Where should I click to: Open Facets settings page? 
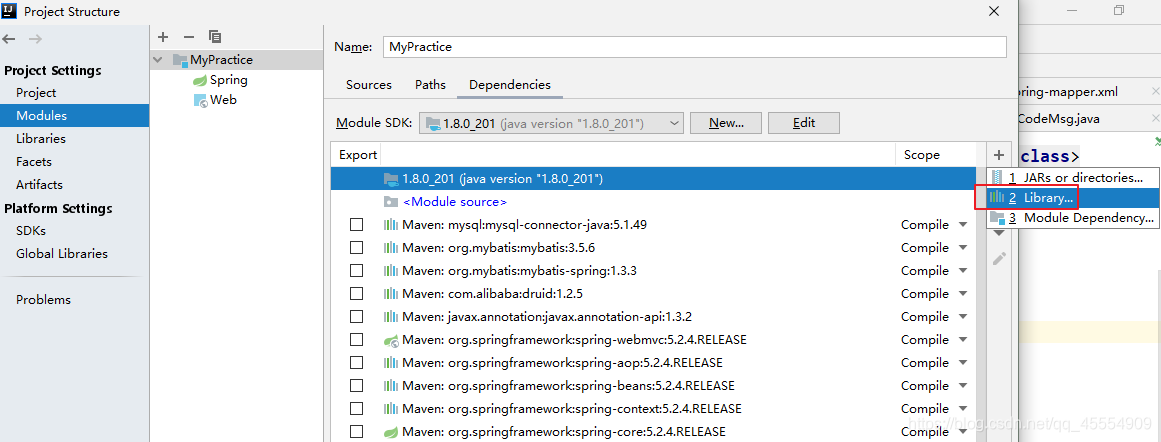pyautogui.click(x=34, y=161)
